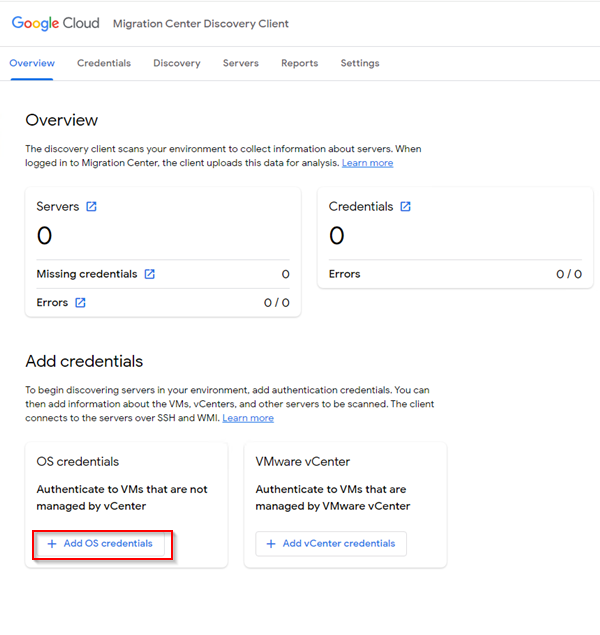Open Credentials card external link icon
This screenshot has width=600, height=635.
(405, 207)
